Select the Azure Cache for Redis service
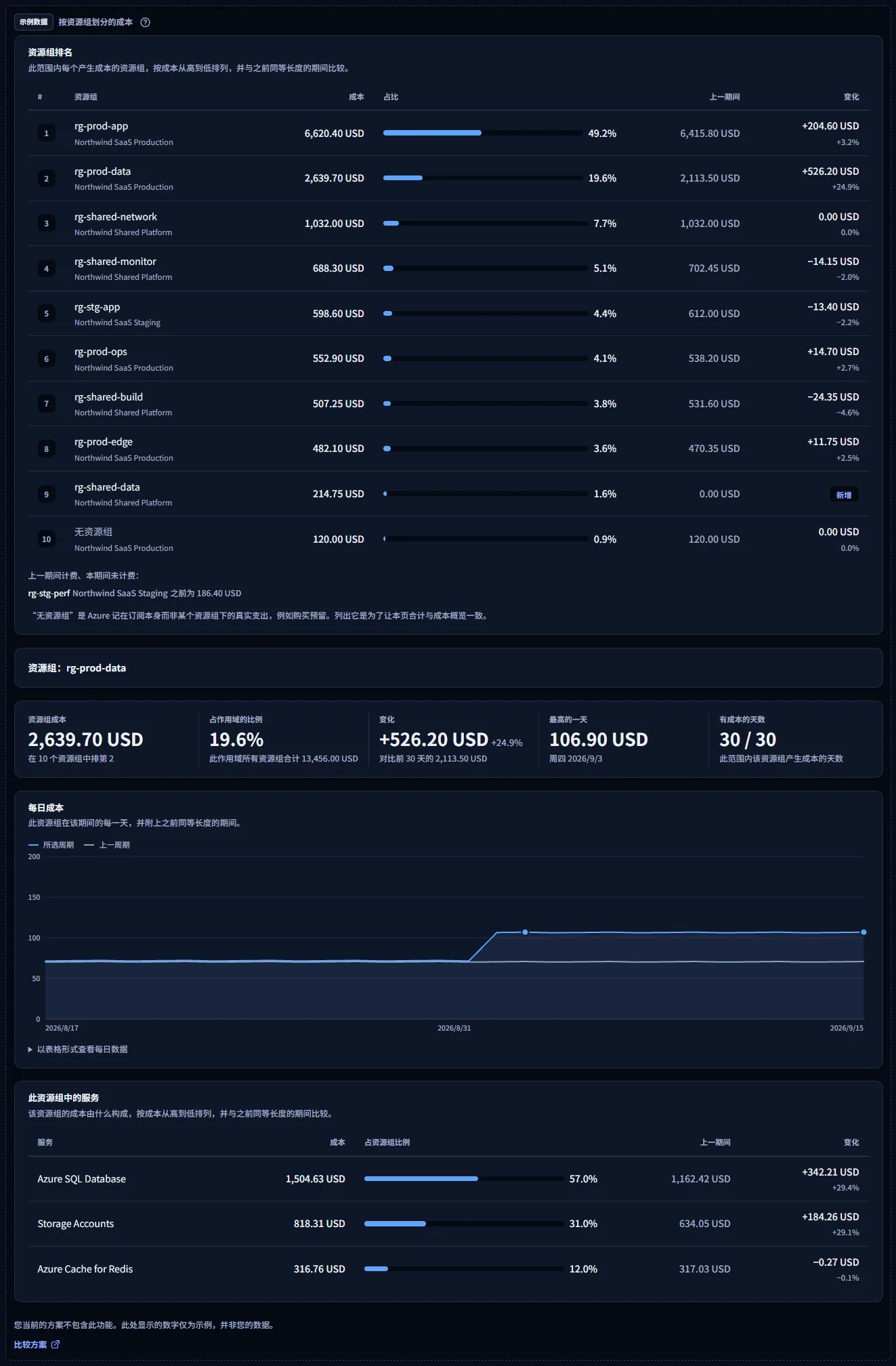 pos(448,1269)
